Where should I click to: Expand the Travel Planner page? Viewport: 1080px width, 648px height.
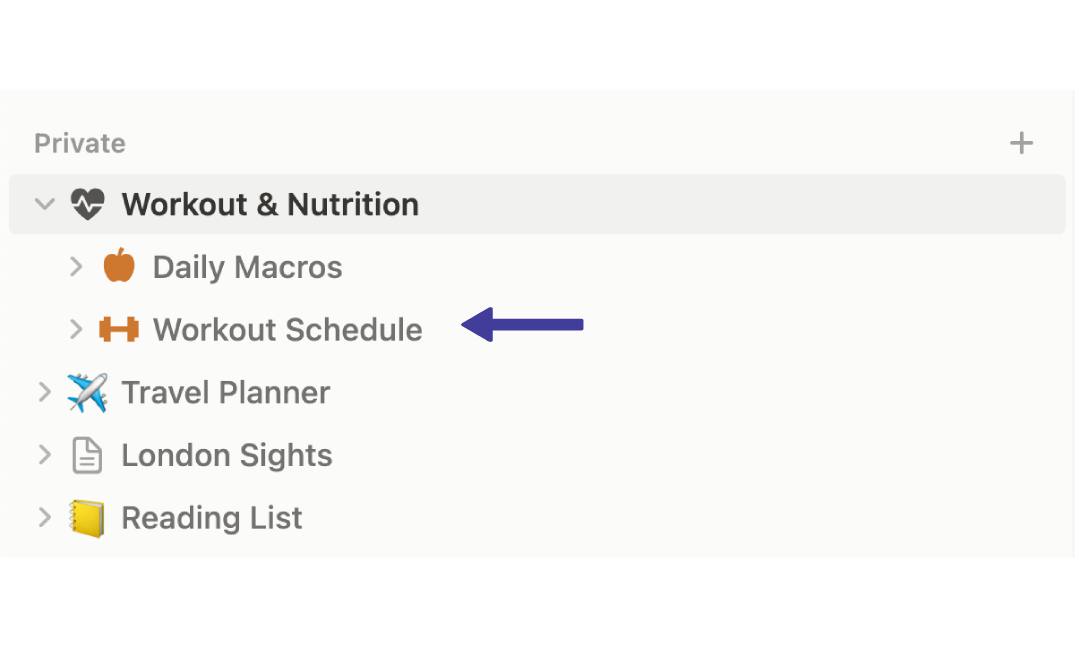(44, 392)
